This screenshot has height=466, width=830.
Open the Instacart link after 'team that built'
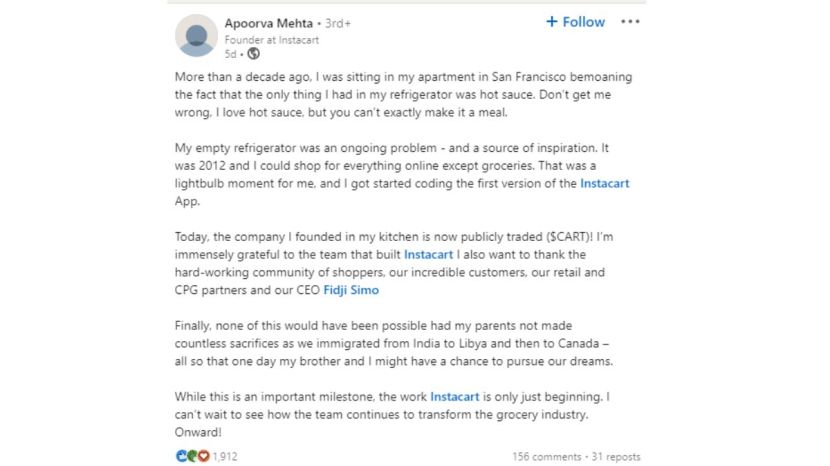[428, 254]
